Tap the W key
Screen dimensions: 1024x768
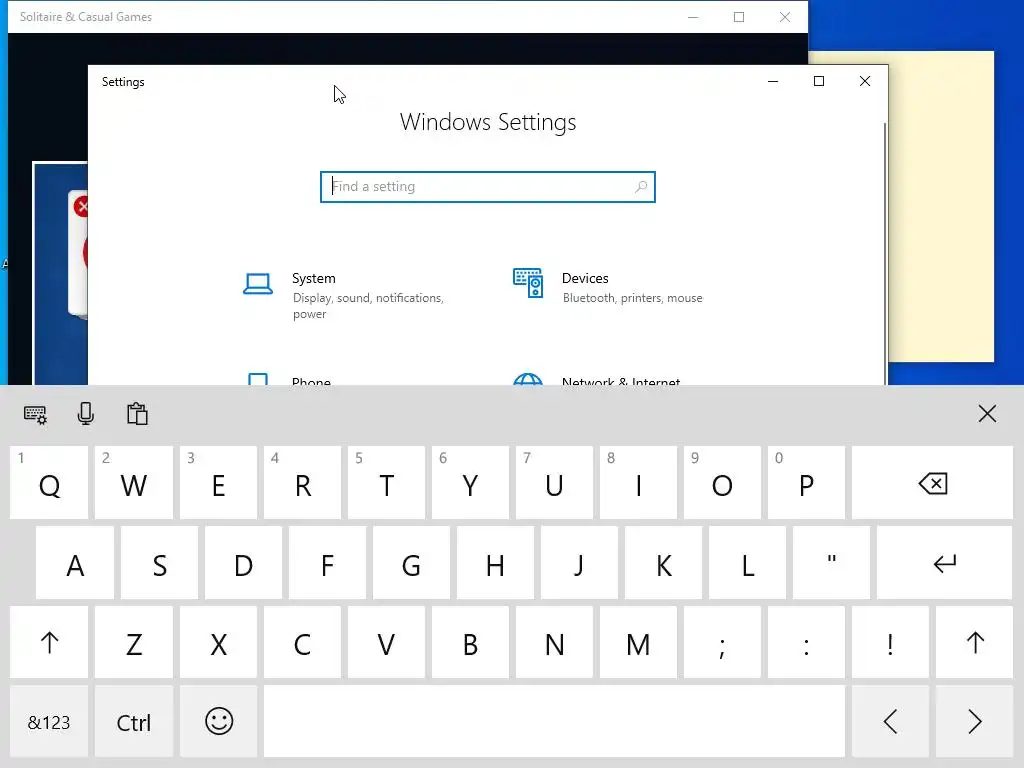tap(134, 483)
